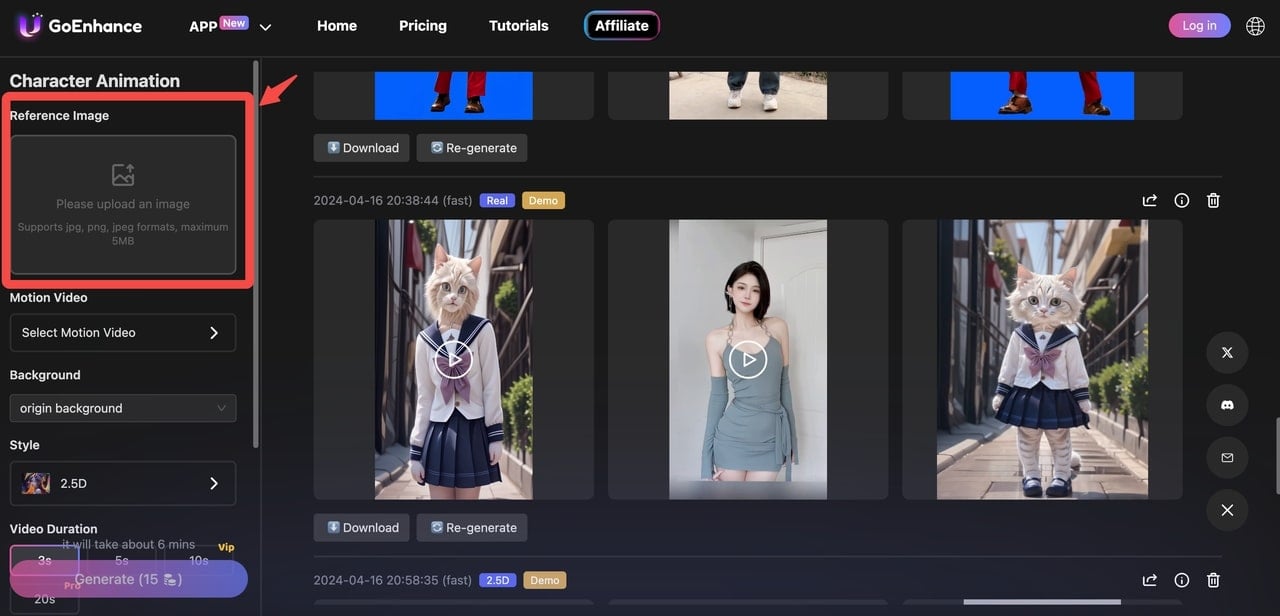Expand the origin background dropdown
Screen dimensions: 1280x616
[123, 408]
